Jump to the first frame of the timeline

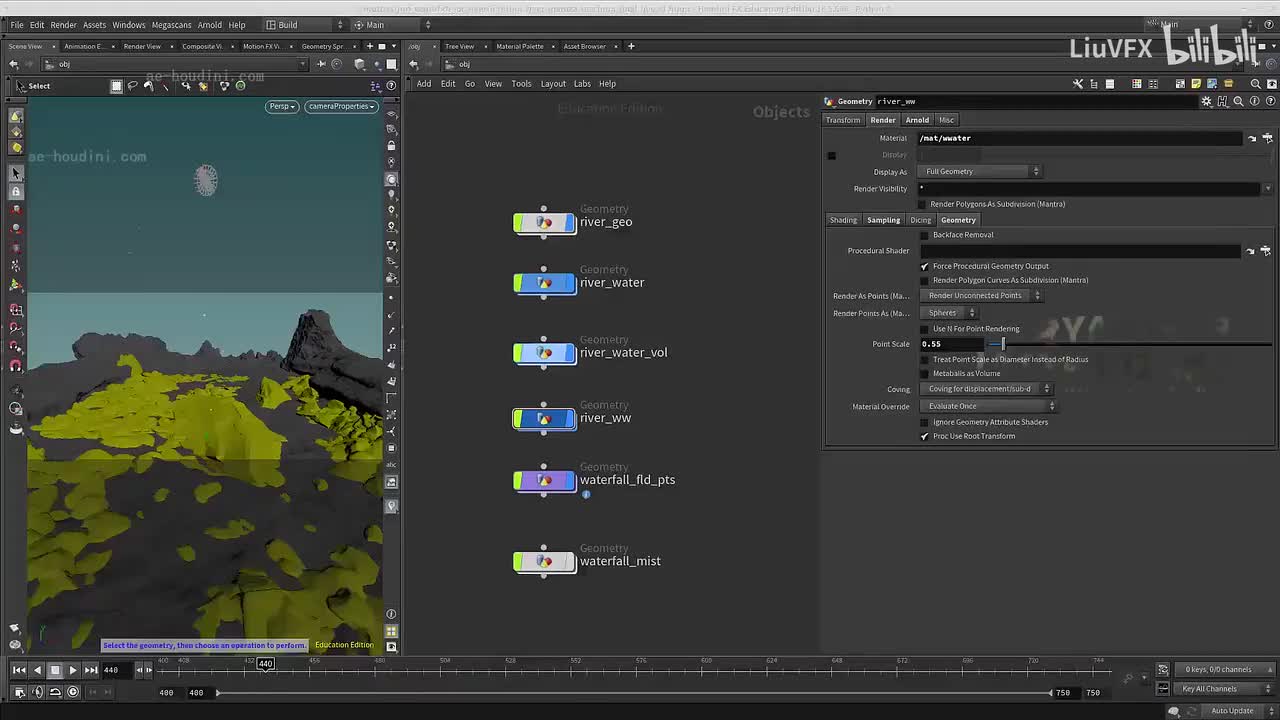click(19, 670)
